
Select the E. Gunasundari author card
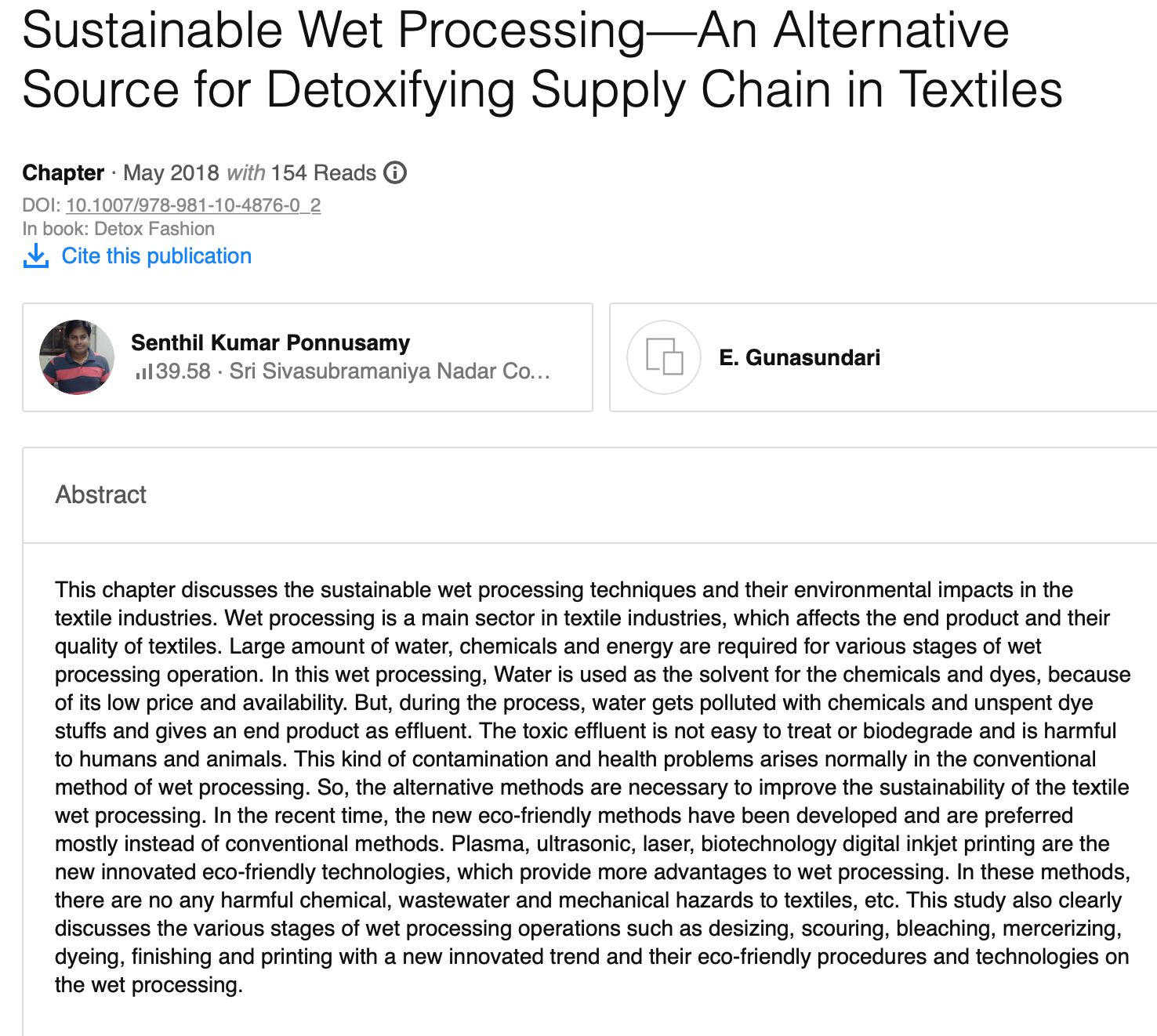pyautogui.click(x=883, y=357)
